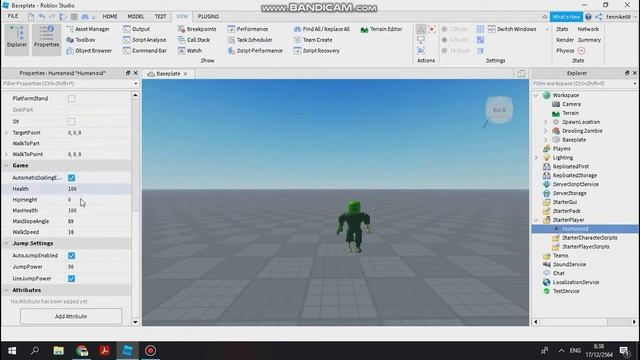Open Find All / Replace All
This screenshot has width=640, height=360.
coord(322,29)
